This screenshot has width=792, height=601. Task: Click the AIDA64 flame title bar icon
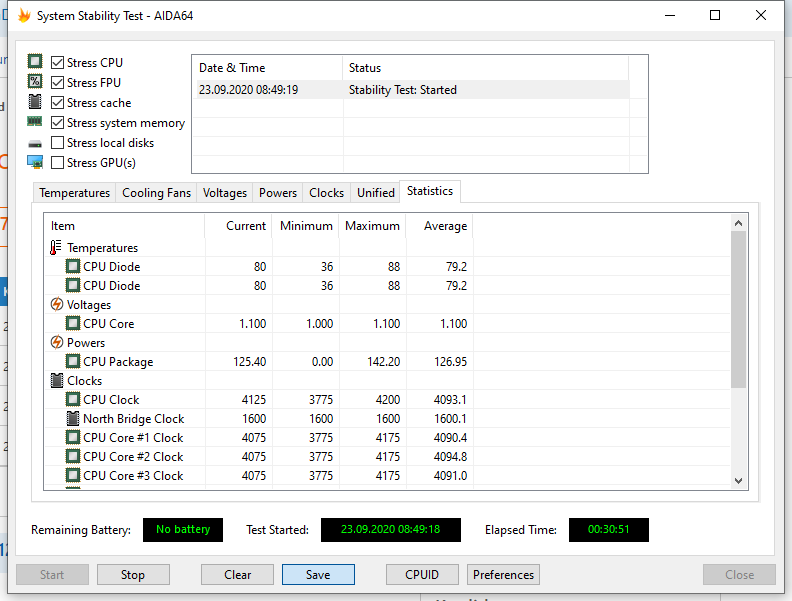click(24, 16)
